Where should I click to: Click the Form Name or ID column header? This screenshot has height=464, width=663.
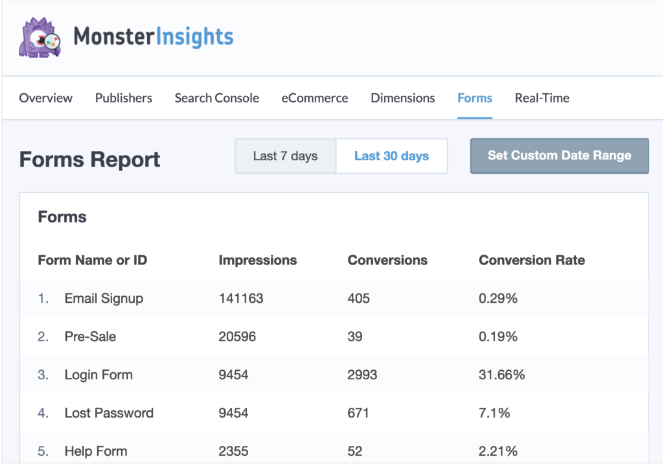tap(93, 260)
